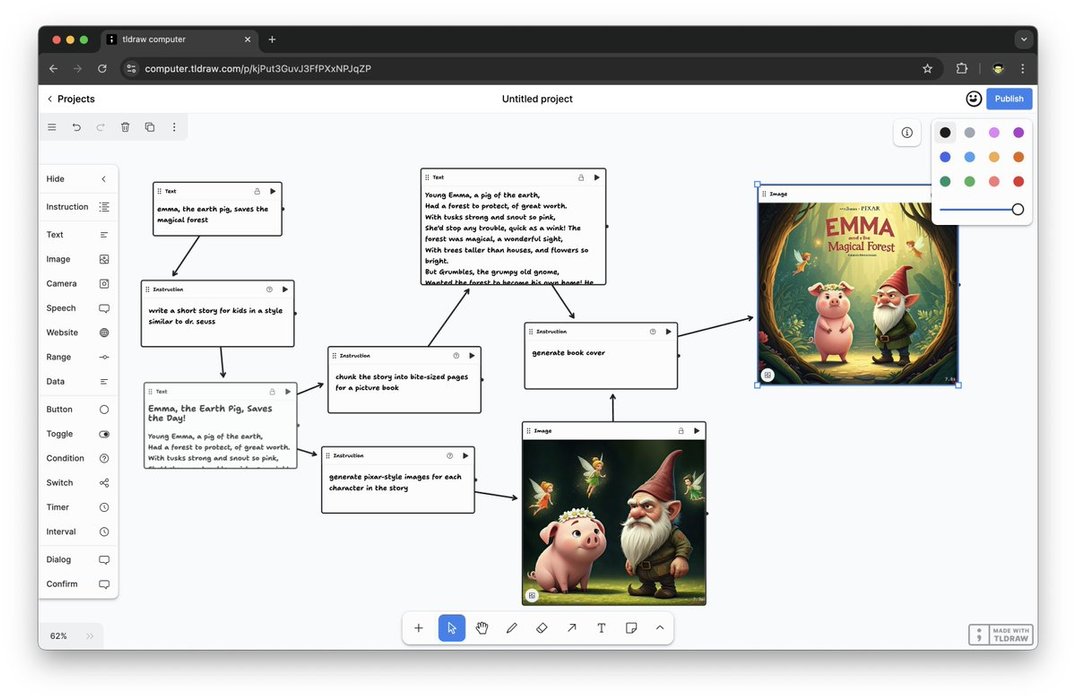
Task: Pick the red color swatch
Action: (x=1018, y=181)
